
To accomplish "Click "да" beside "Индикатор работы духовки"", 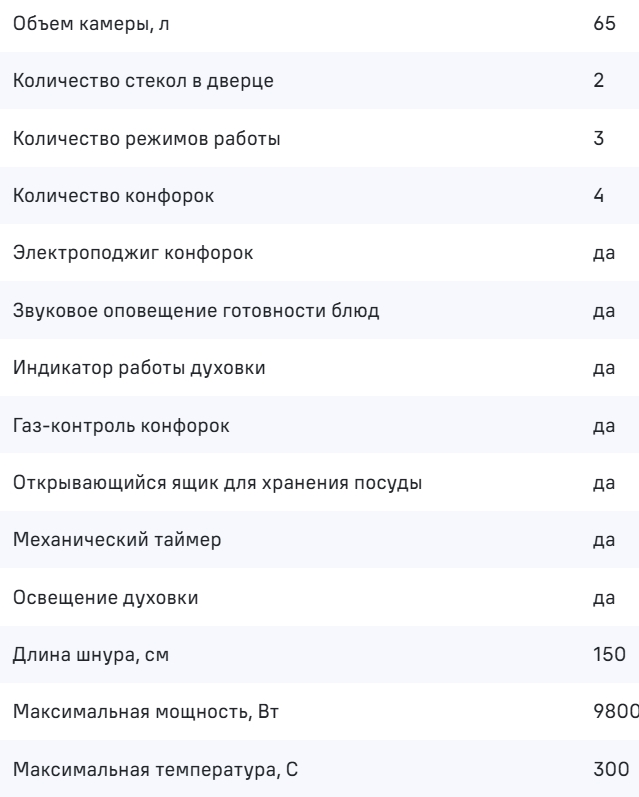I will point(603,370).
